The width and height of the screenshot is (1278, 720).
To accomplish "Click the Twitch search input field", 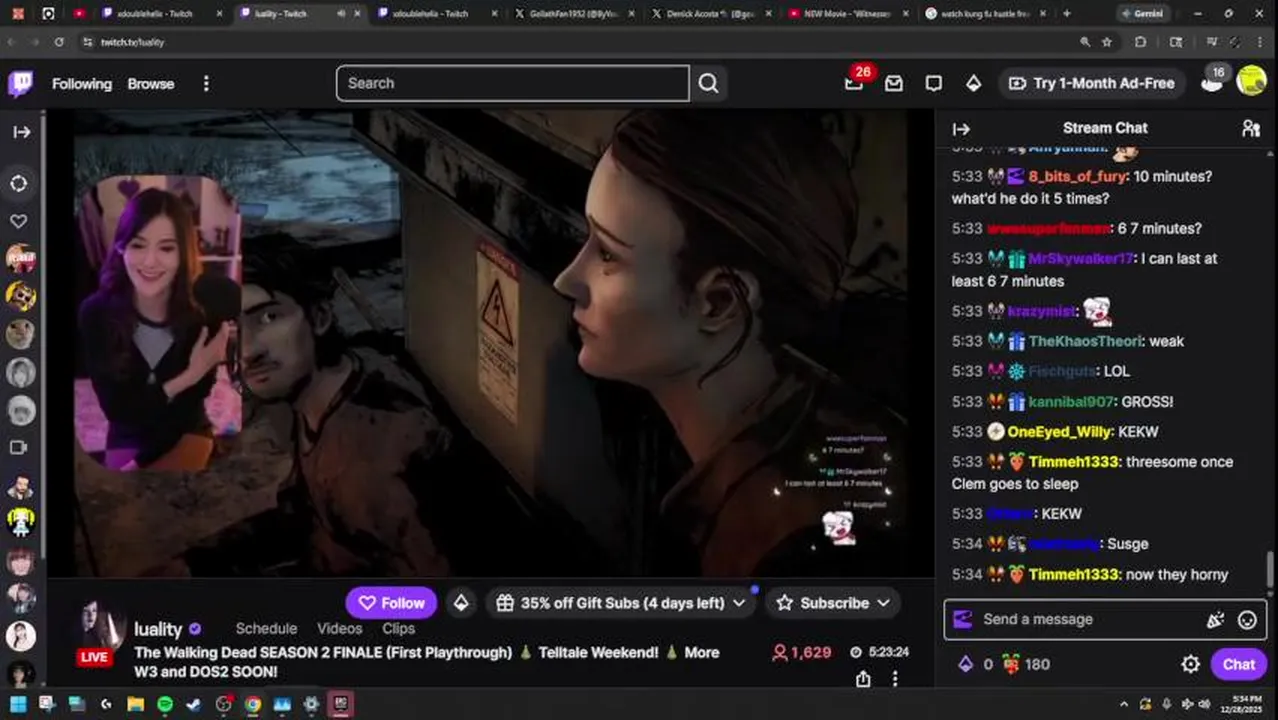I will (512, 83).
